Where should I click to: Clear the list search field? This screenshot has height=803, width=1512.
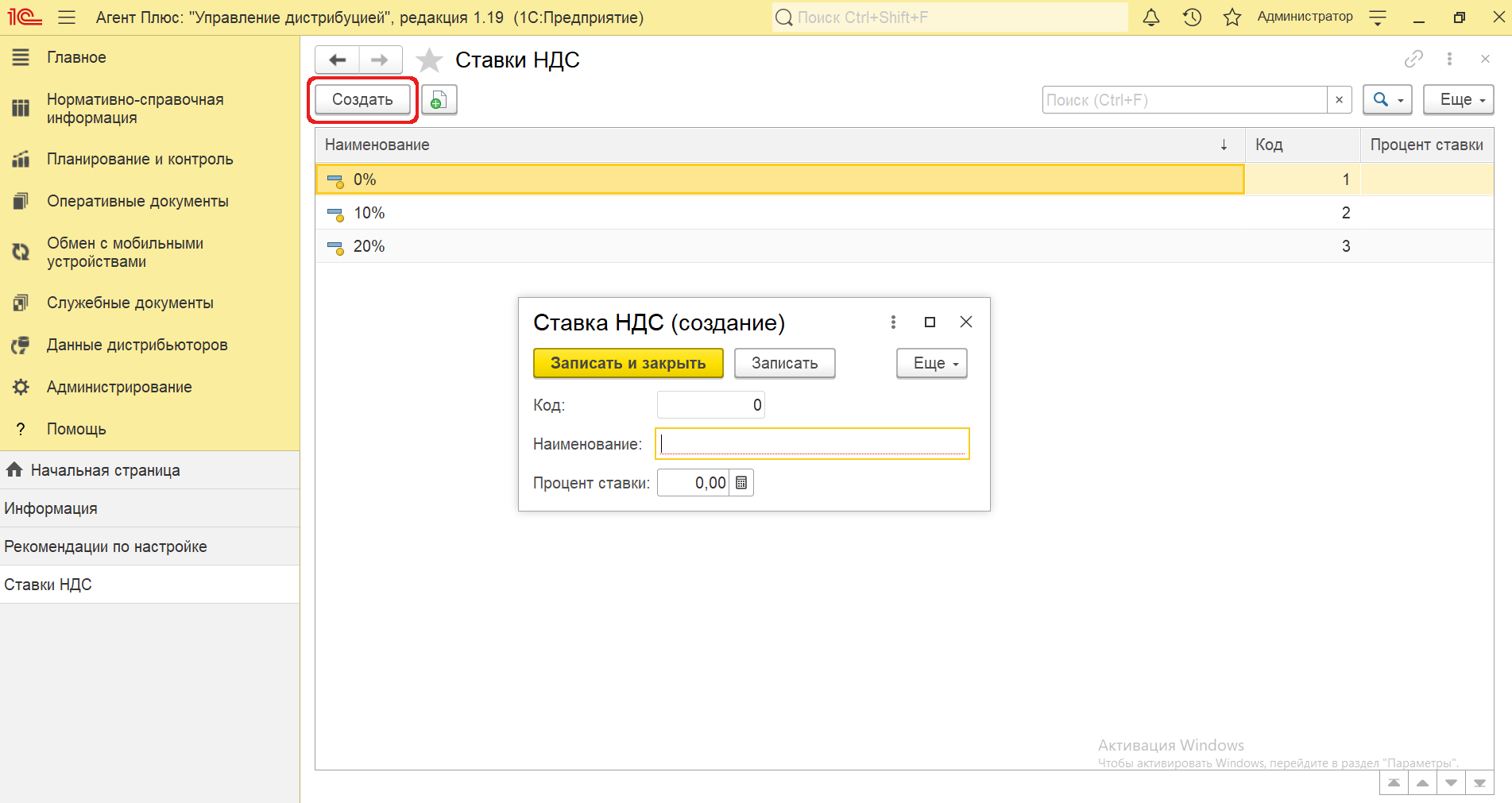1339,100
